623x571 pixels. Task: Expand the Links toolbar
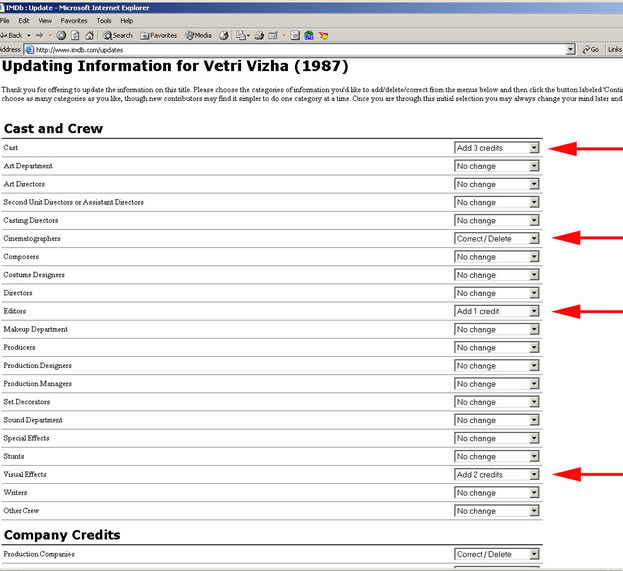614,50
